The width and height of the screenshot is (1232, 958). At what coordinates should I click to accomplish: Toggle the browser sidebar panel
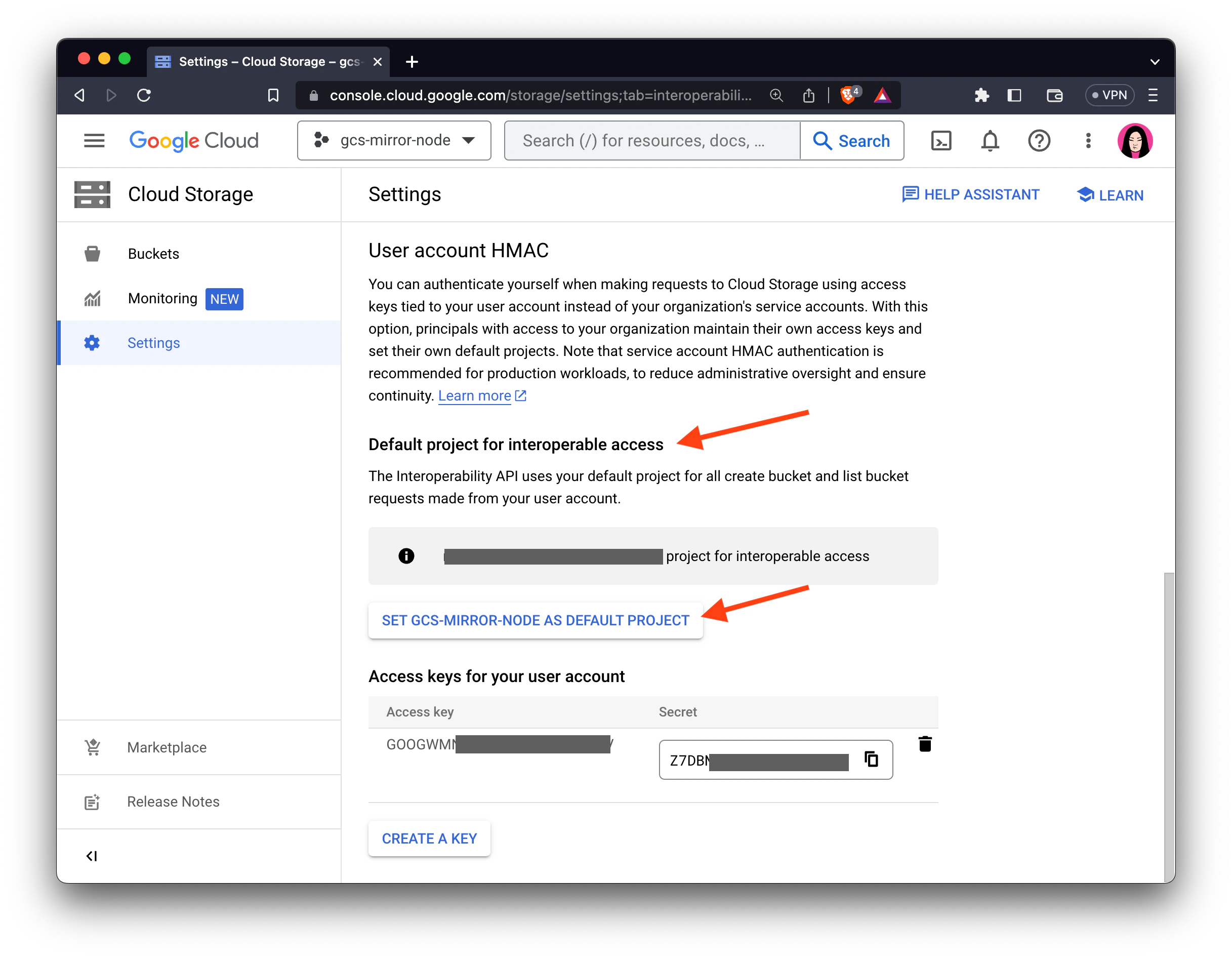1014,95
